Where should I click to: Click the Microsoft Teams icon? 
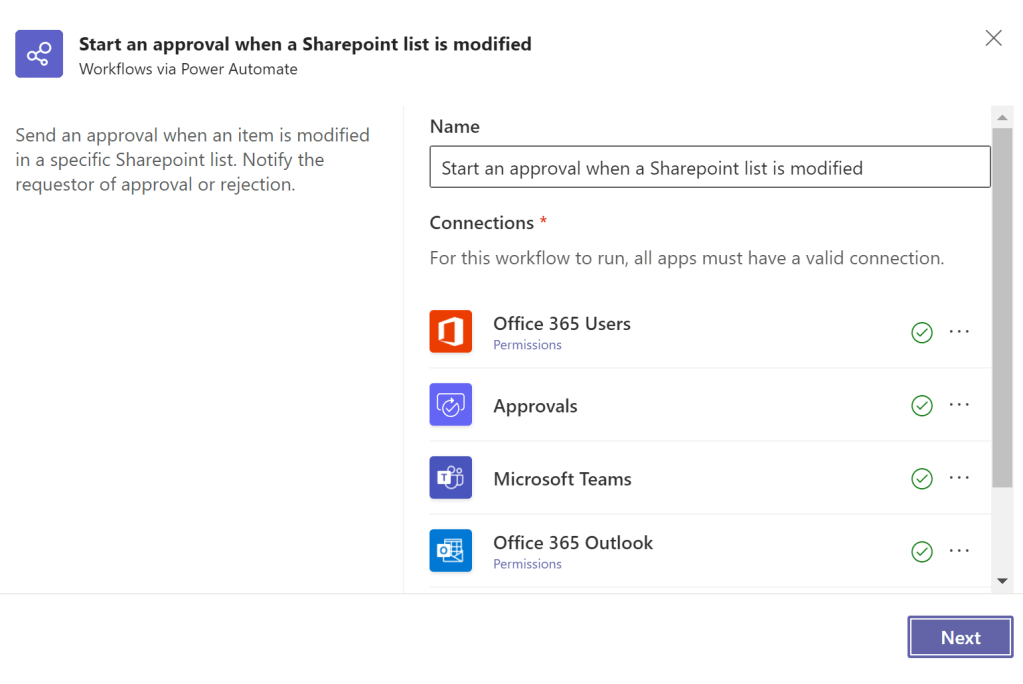pyautogui.click(x=450, y=478)
